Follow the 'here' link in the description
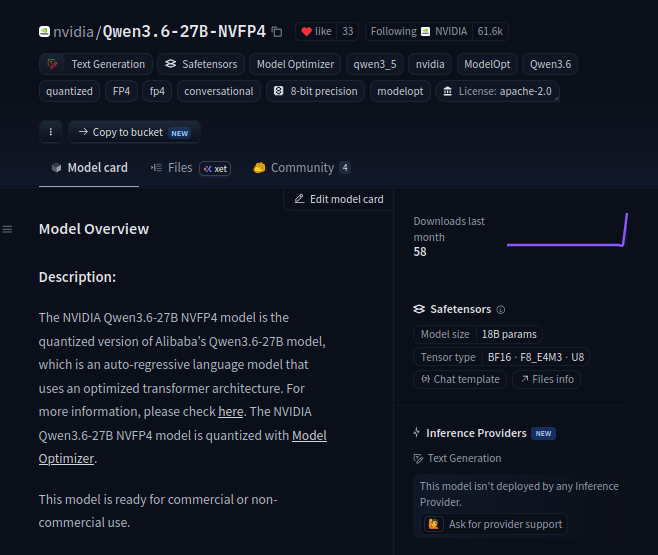658x555 pixels. click(x=230, y=412)
